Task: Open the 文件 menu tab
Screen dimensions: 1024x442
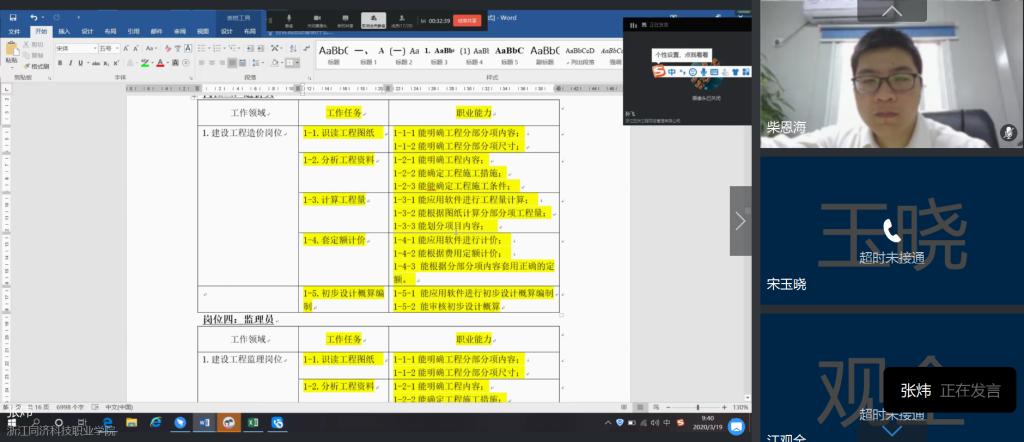Action: tap(14, 31)
